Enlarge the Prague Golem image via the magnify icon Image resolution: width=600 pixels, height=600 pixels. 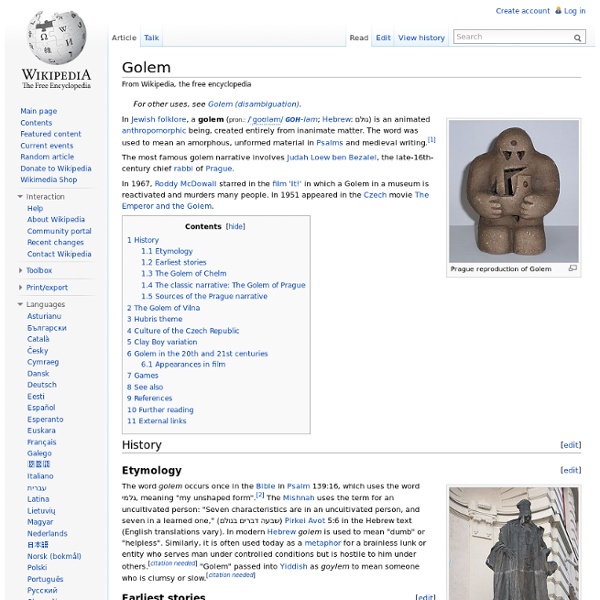click(x=572, y=268)
